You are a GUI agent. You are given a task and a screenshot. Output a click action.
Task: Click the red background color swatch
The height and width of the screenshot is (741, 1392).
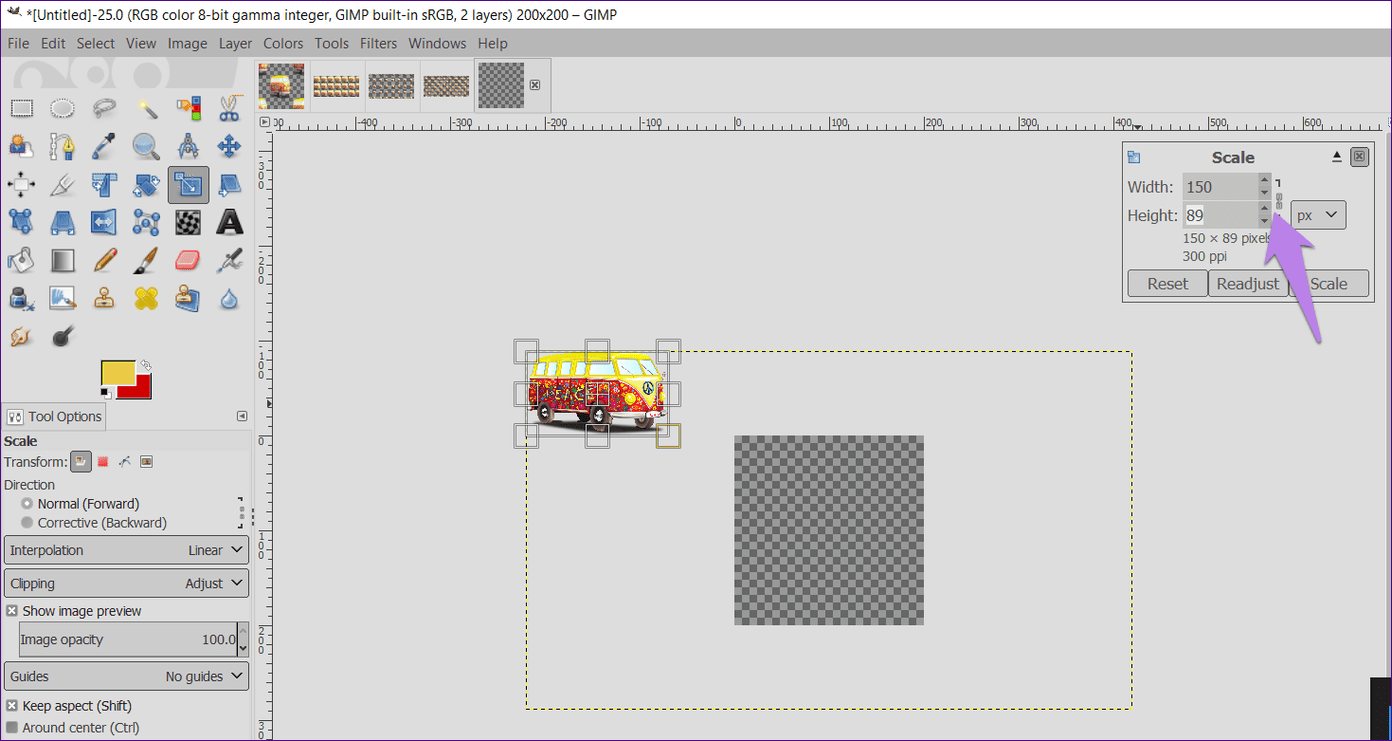pos(142,386)
